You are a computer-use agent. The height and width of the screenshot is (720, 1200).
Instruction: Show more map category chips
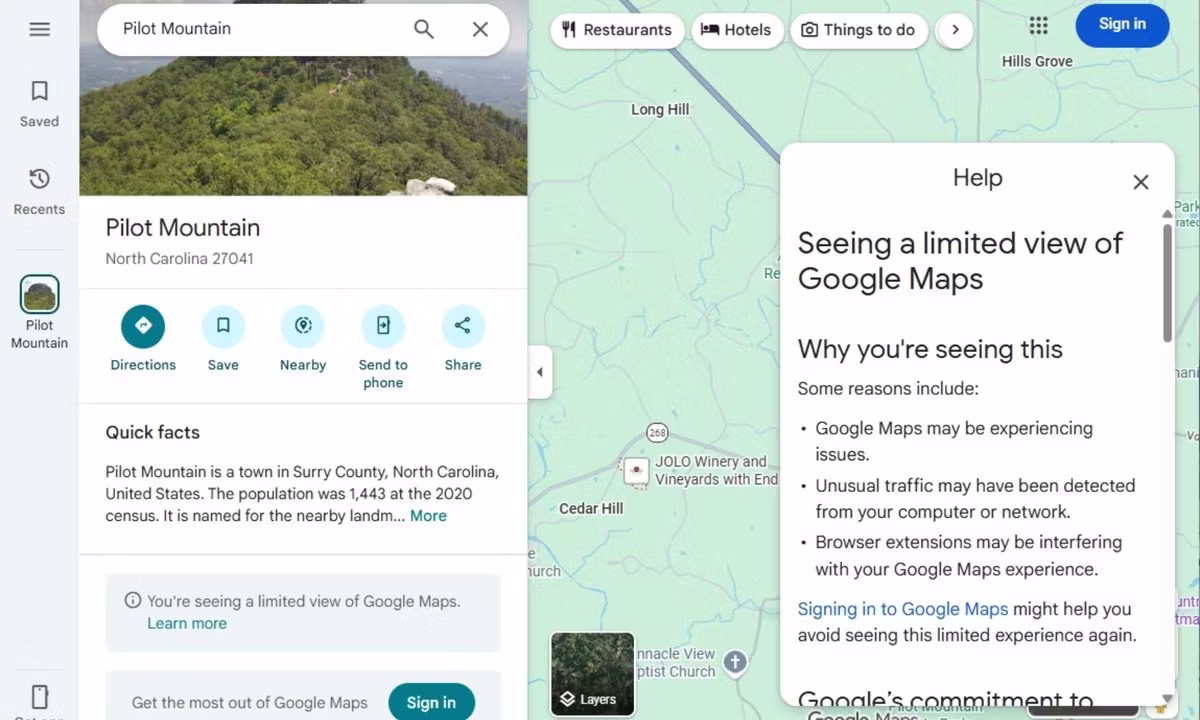pyautogui.click(x=955, y=30)
